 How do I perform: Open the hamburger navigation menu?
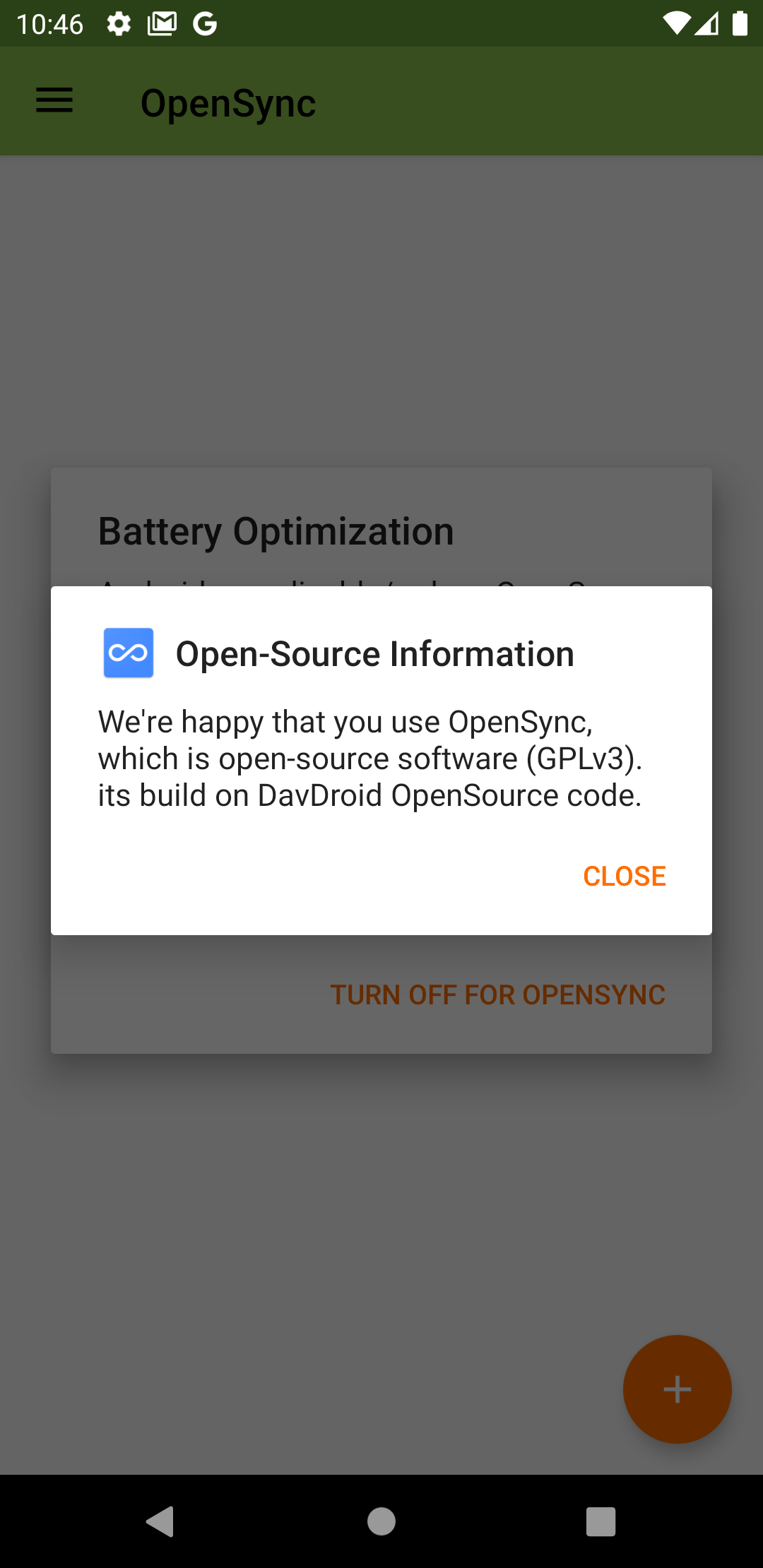click(54, 101)
